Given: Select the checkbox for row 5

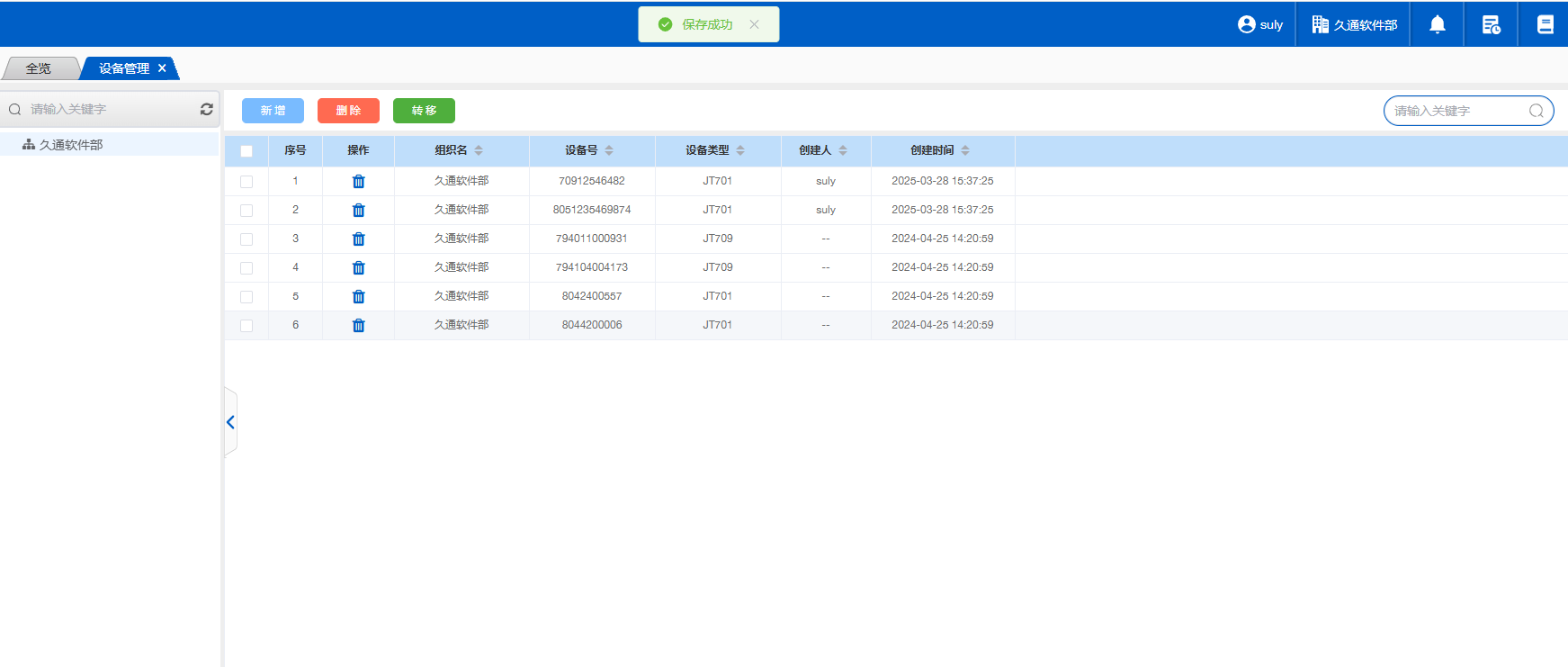Looking at the screenshot, I should [x=246, y=297].
